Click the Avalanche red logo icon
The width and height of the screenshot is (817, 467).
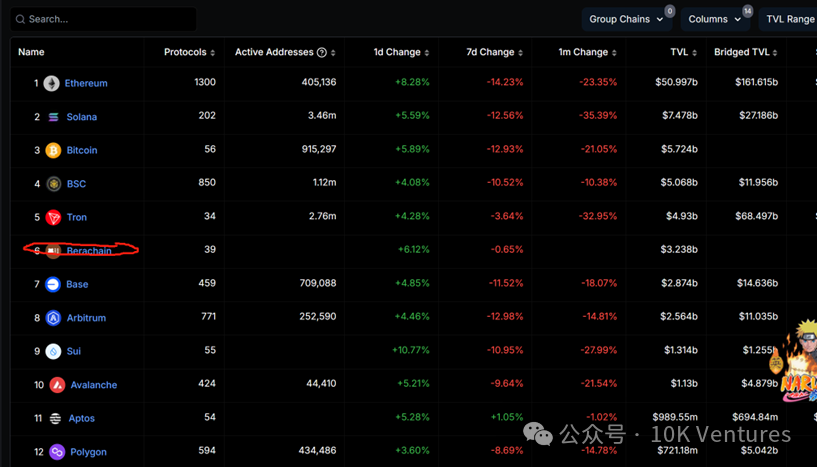57,385
